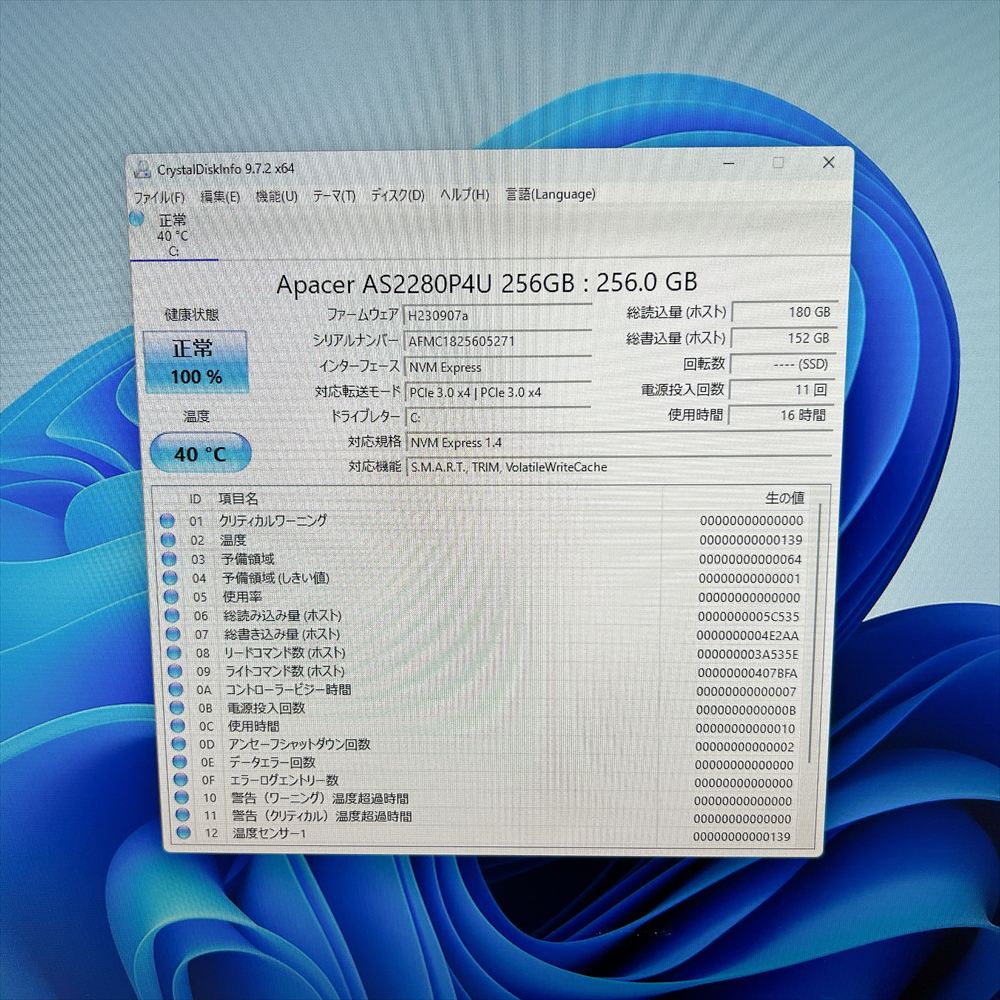Click the 正常 100 % health status button

click(197, 362)
